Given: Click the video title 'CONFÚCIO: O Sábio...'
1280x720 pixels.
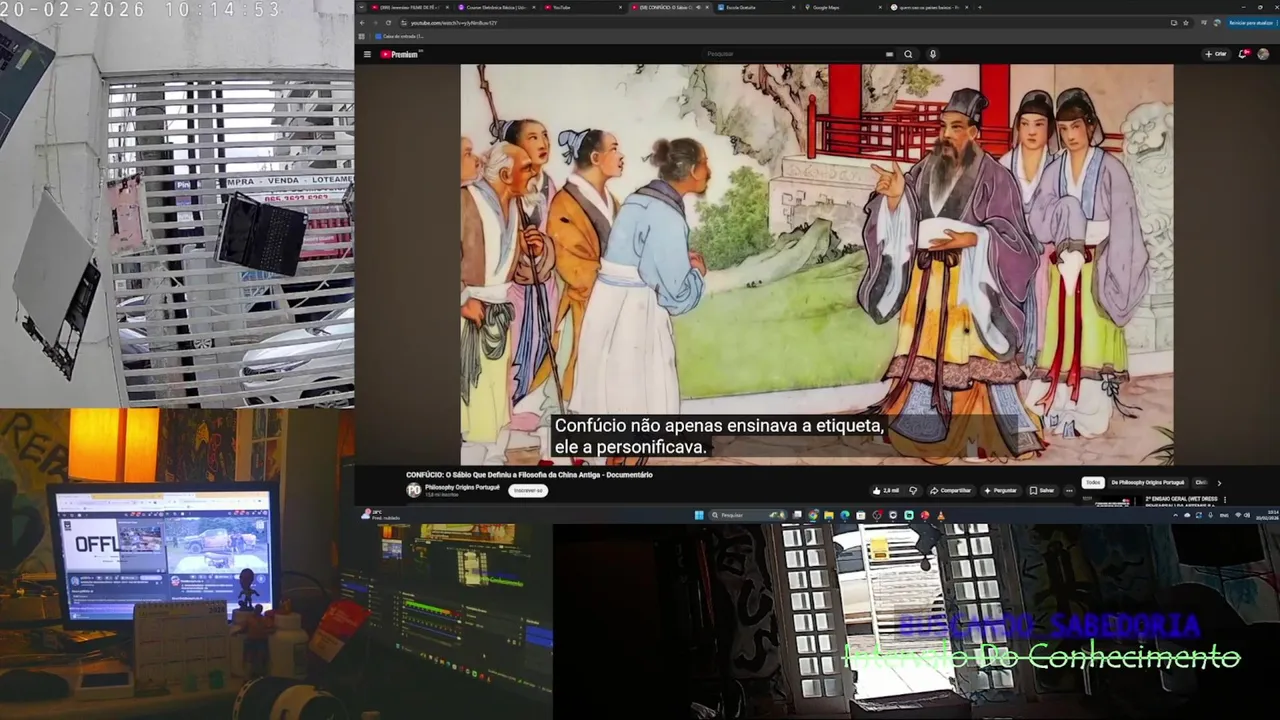Looking at the screenshot, I should 529,475.
